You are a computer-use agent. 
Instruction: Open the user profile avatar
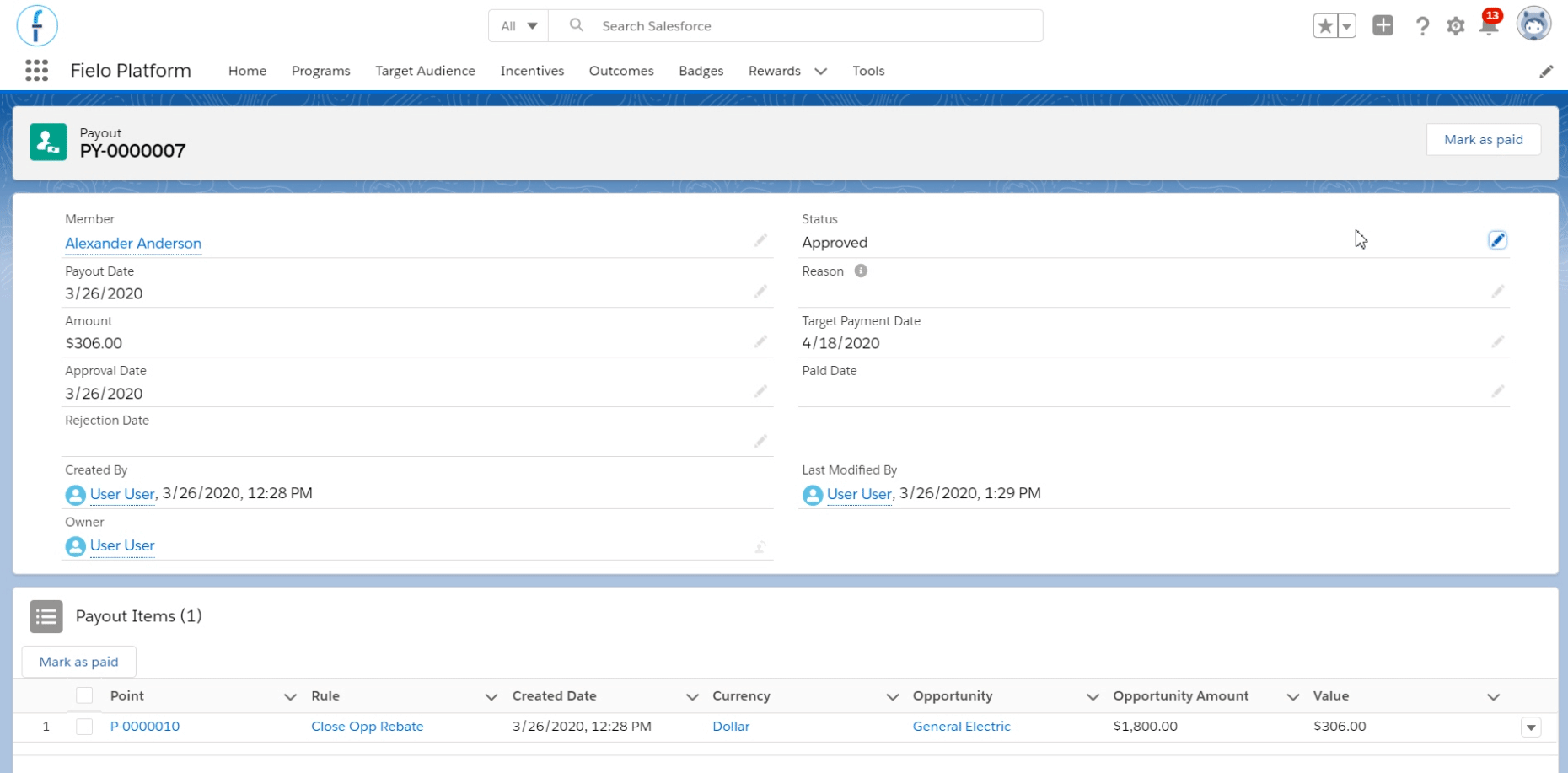pyautogui.click(x=1533, y=24)
